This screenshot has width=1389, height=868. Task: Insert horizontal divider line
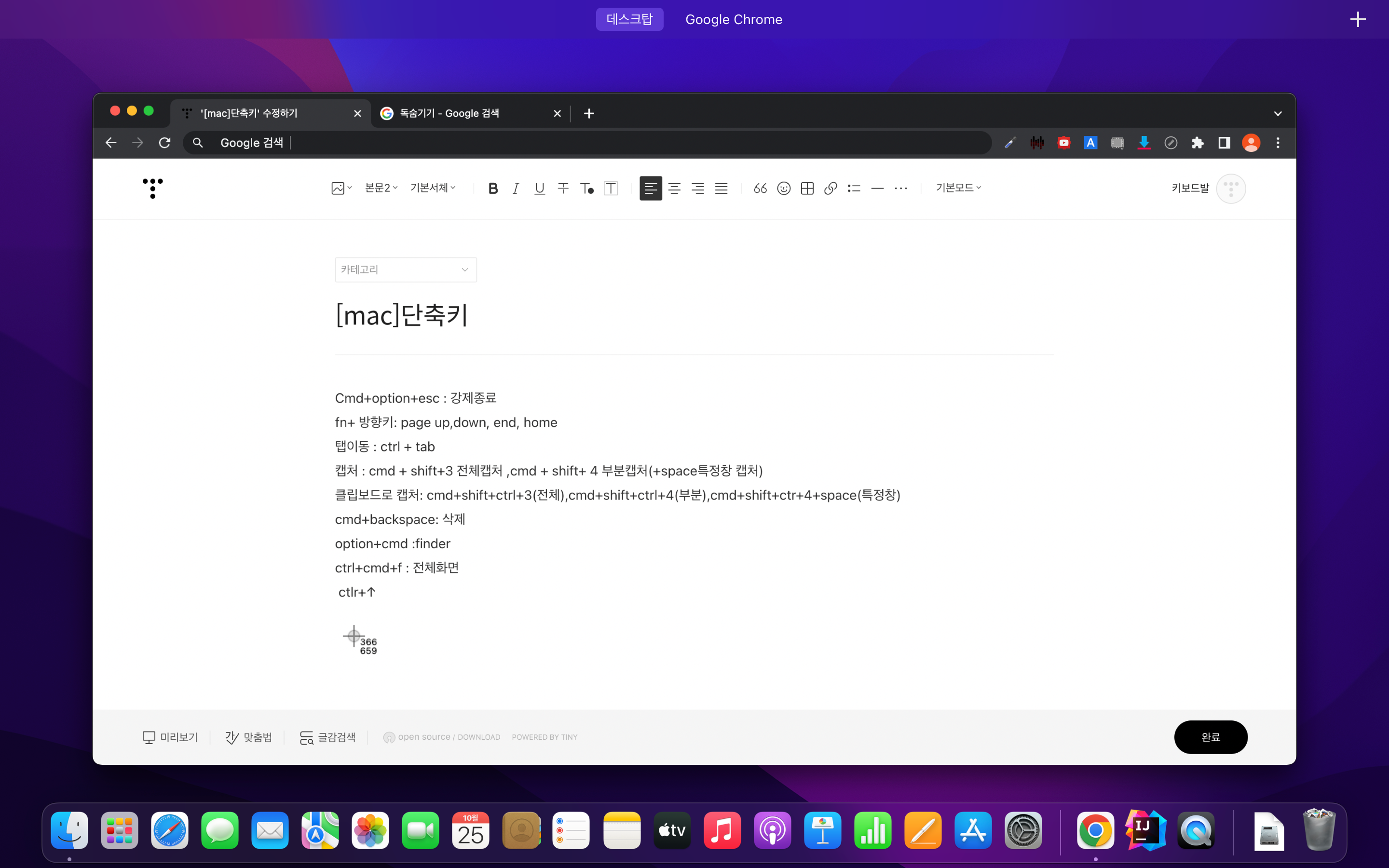tap(877, 188)
